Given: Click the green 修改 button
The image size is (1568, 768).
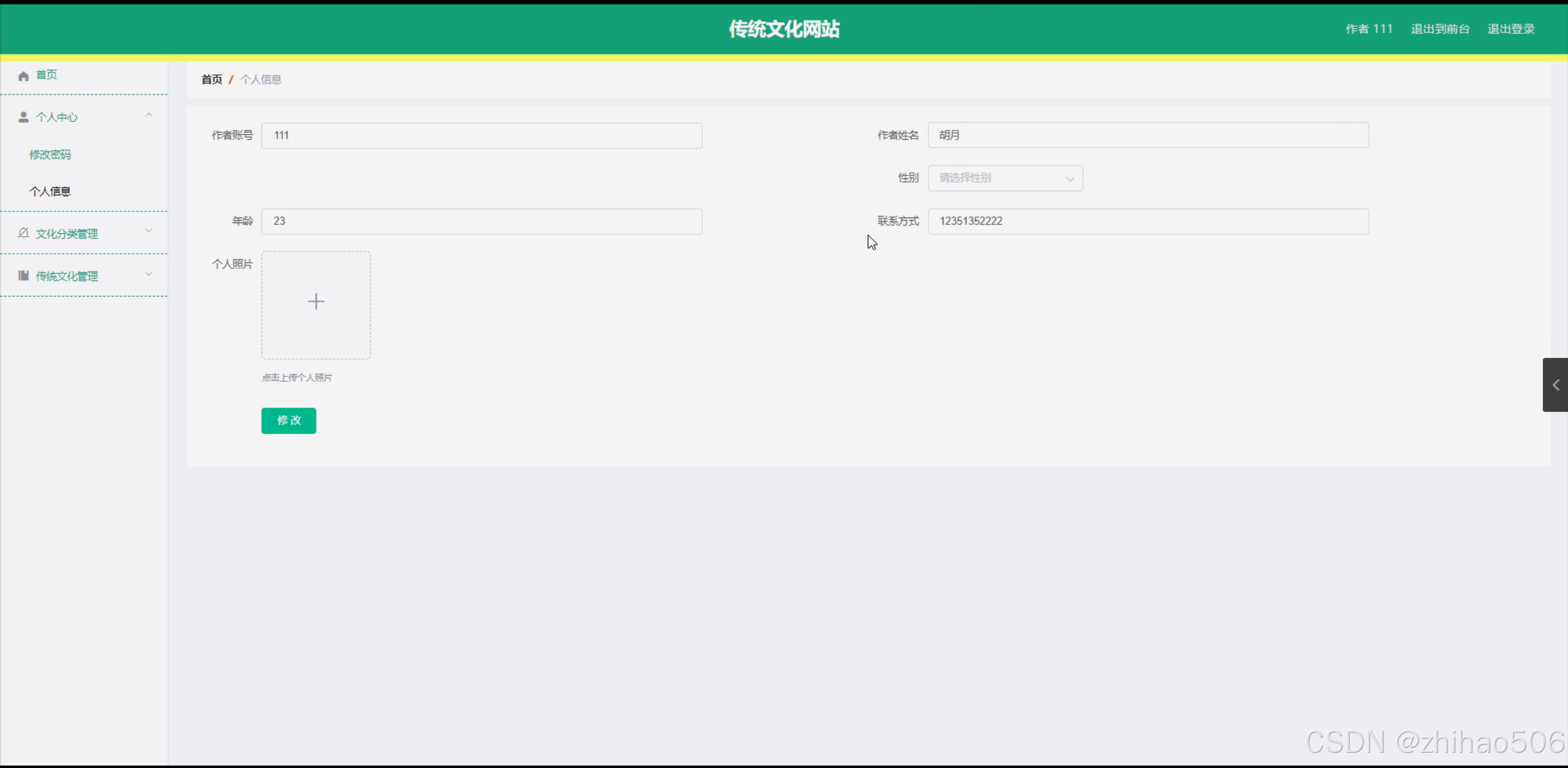Looking at the screenshot, I should click(289, 420).
